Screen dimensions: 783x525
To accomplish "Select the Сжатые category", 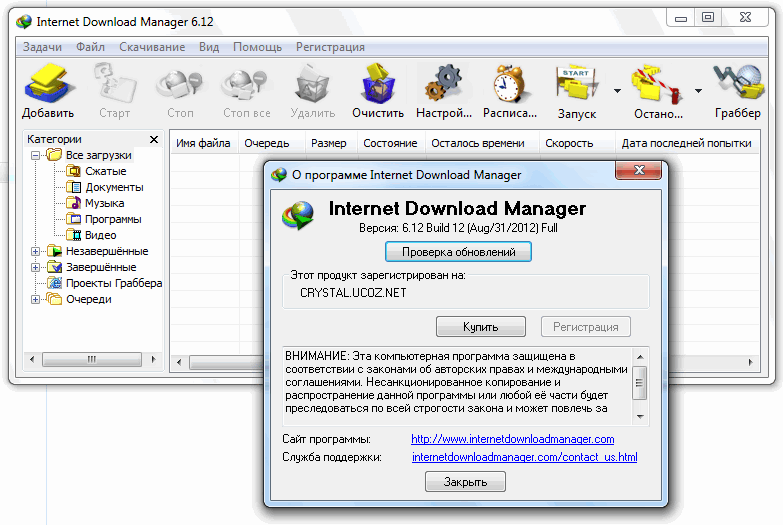I will (105, 171).
